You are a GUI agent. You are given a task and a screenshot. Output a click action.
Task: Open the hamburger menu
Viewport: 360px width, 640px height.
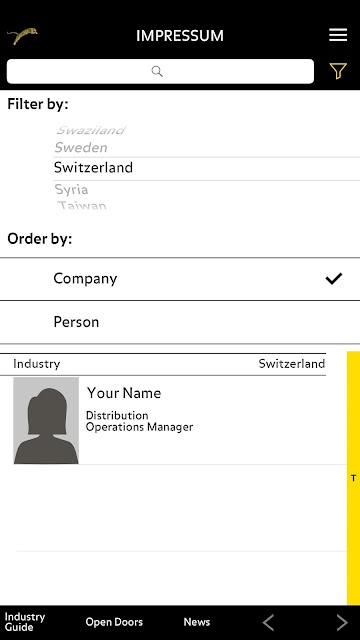pos(338,35)
